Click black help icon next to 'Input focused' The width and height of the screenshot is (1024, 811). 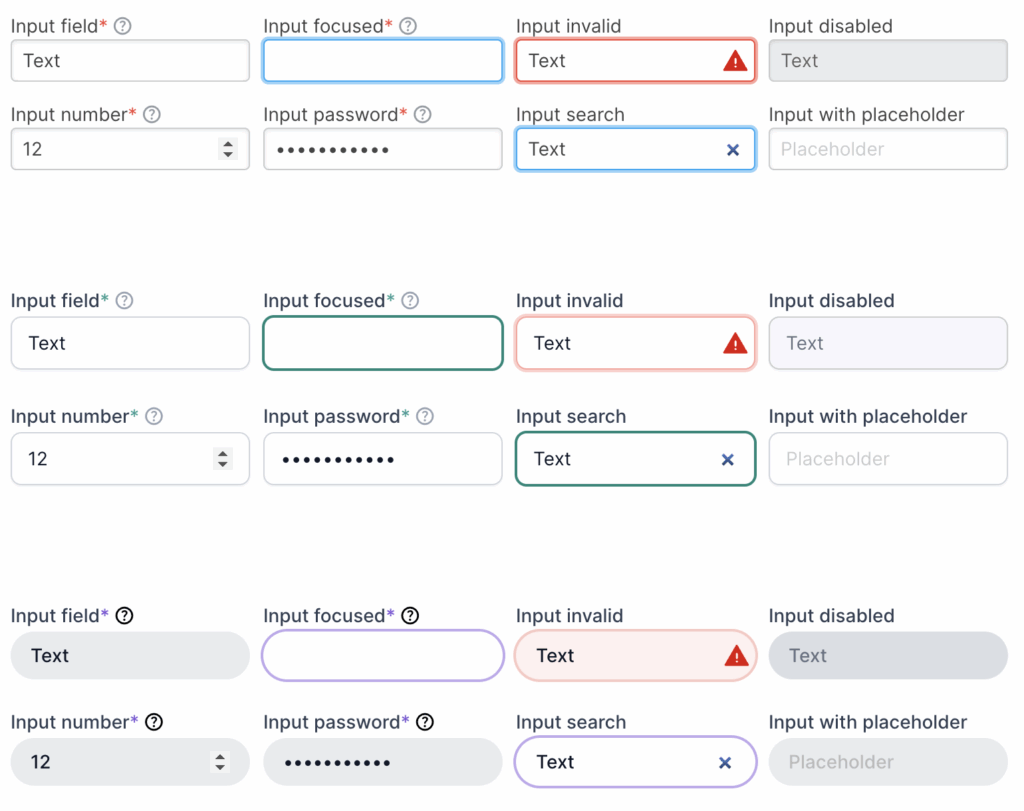click(x=410, y=616)
